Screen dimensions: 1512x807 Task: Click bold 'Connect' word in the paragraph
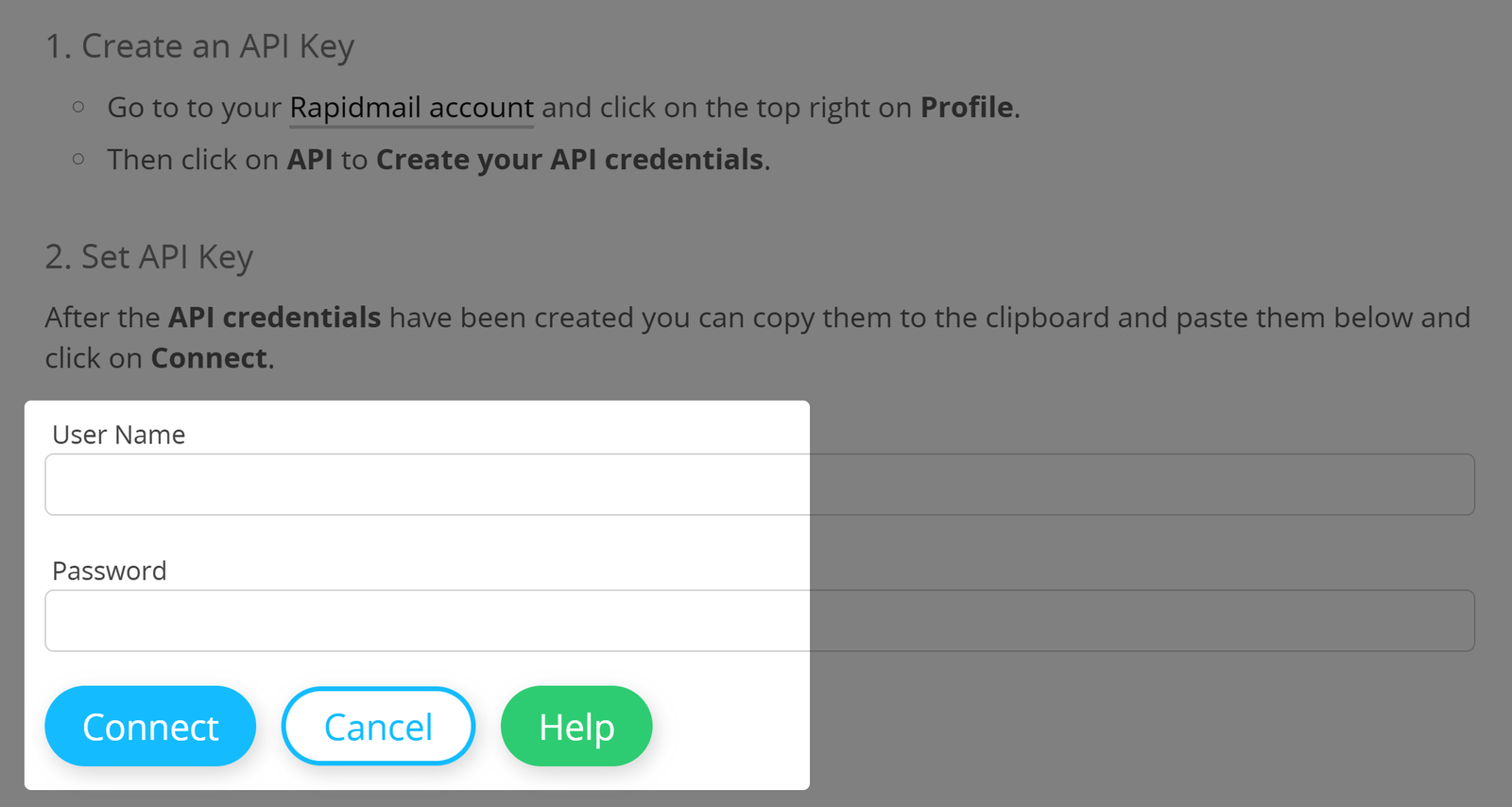coord(209,359)
